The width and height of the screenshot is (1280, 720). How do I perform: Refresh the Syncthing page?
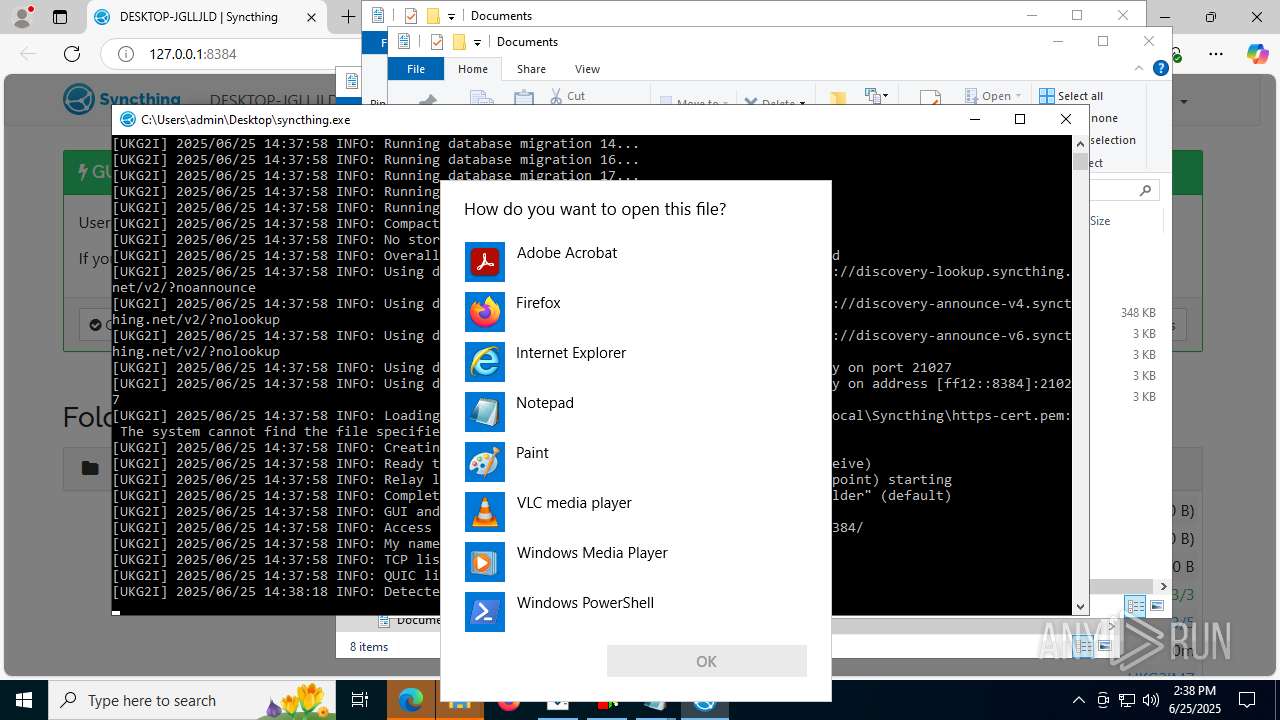[x=72, y=54]
